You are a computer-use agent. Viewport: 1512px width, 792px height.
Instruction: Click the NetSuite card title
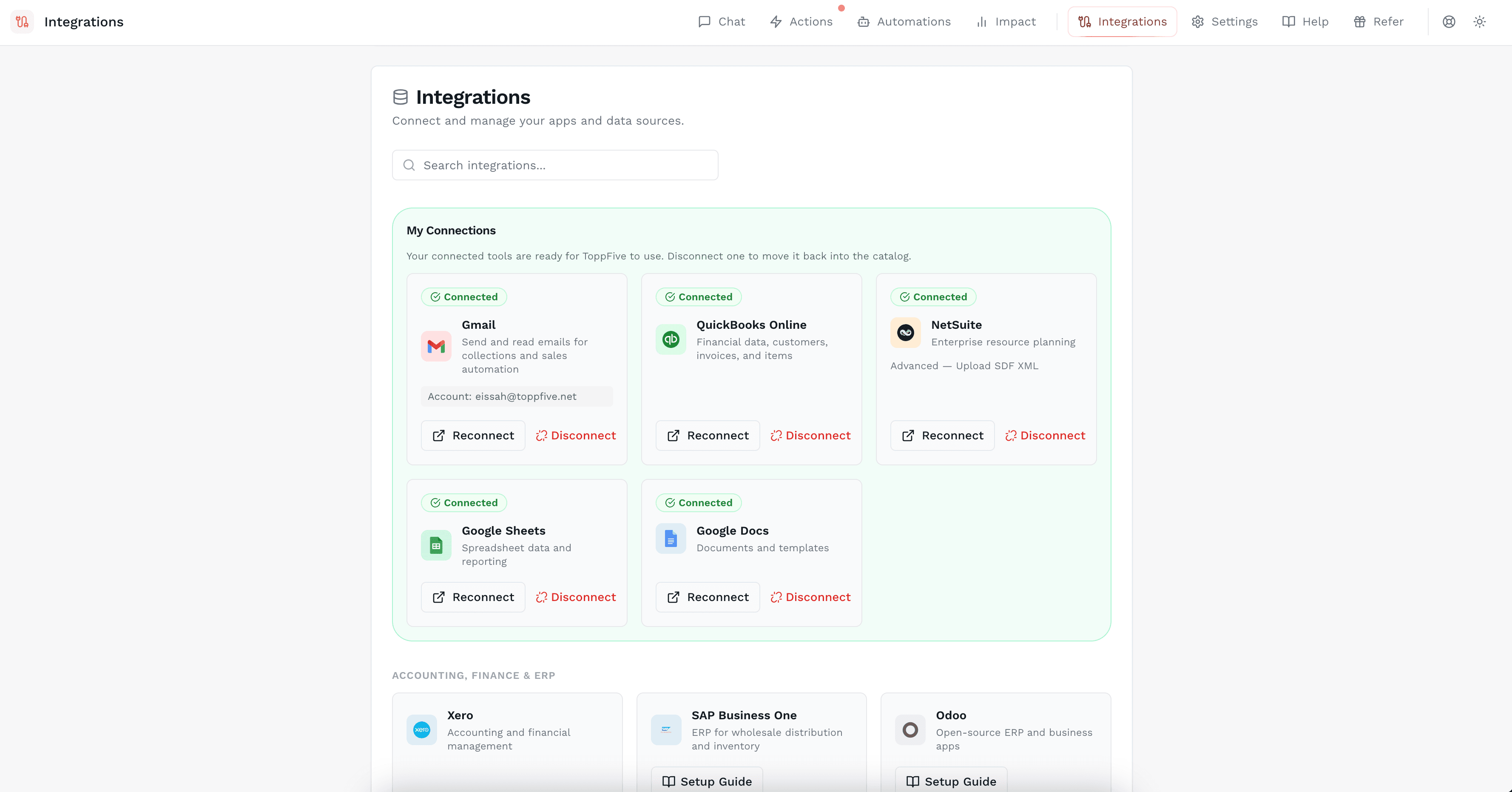tap(956, 325)
